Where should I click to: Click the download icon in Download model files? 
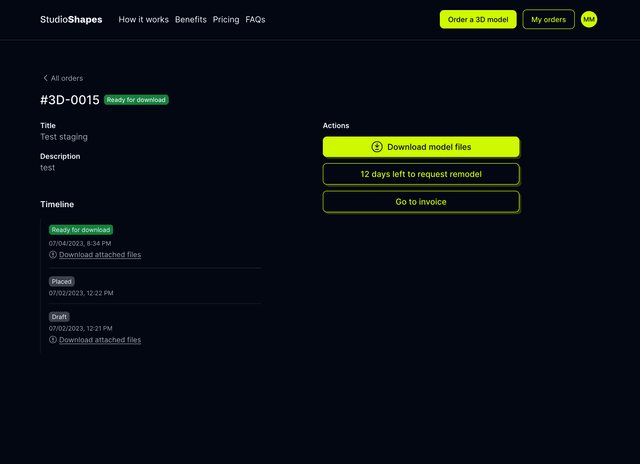click(377, 147)
